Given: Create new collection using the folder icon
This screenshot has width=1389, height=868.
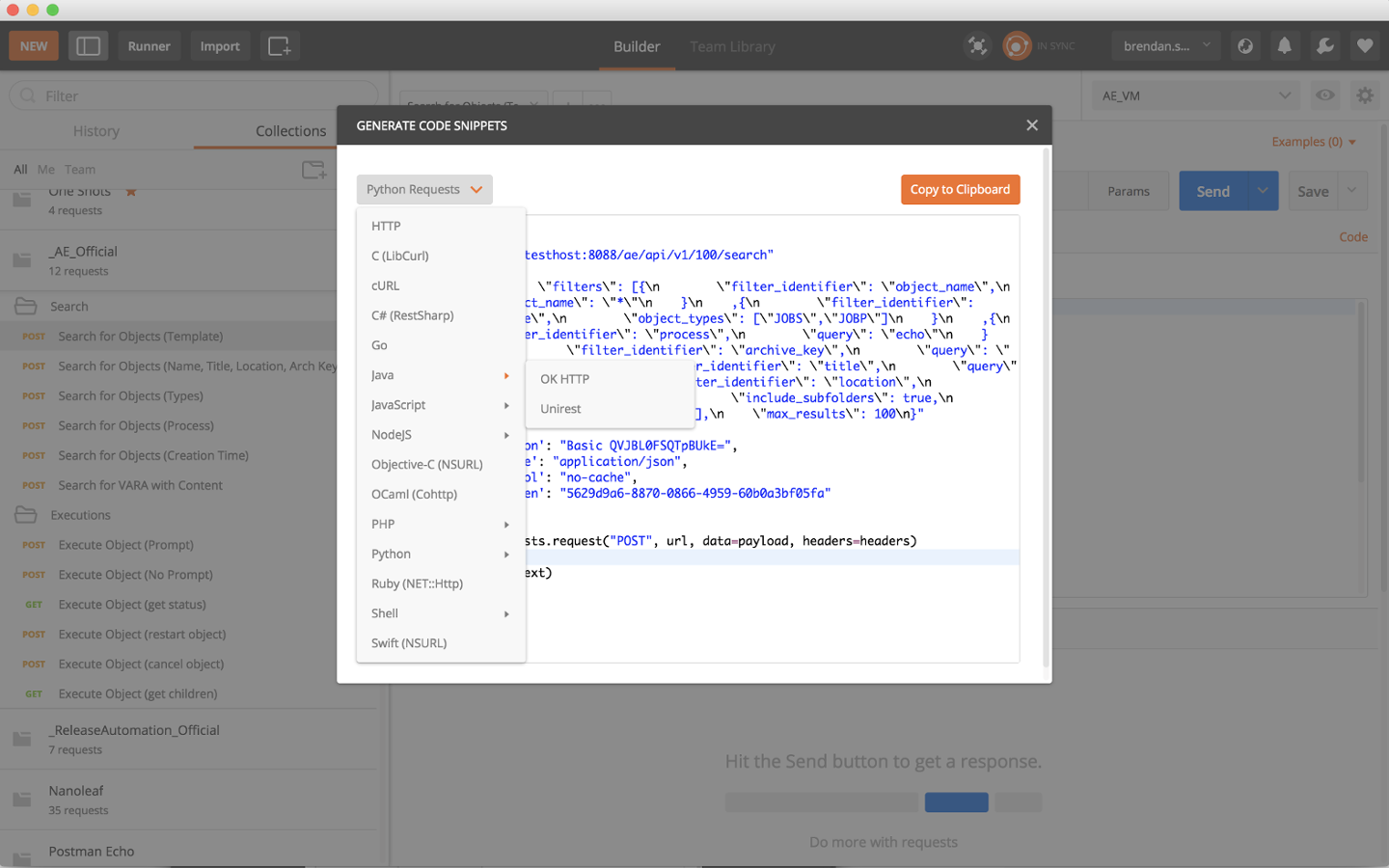Looking at the screenshot, I should pos(314,169).
